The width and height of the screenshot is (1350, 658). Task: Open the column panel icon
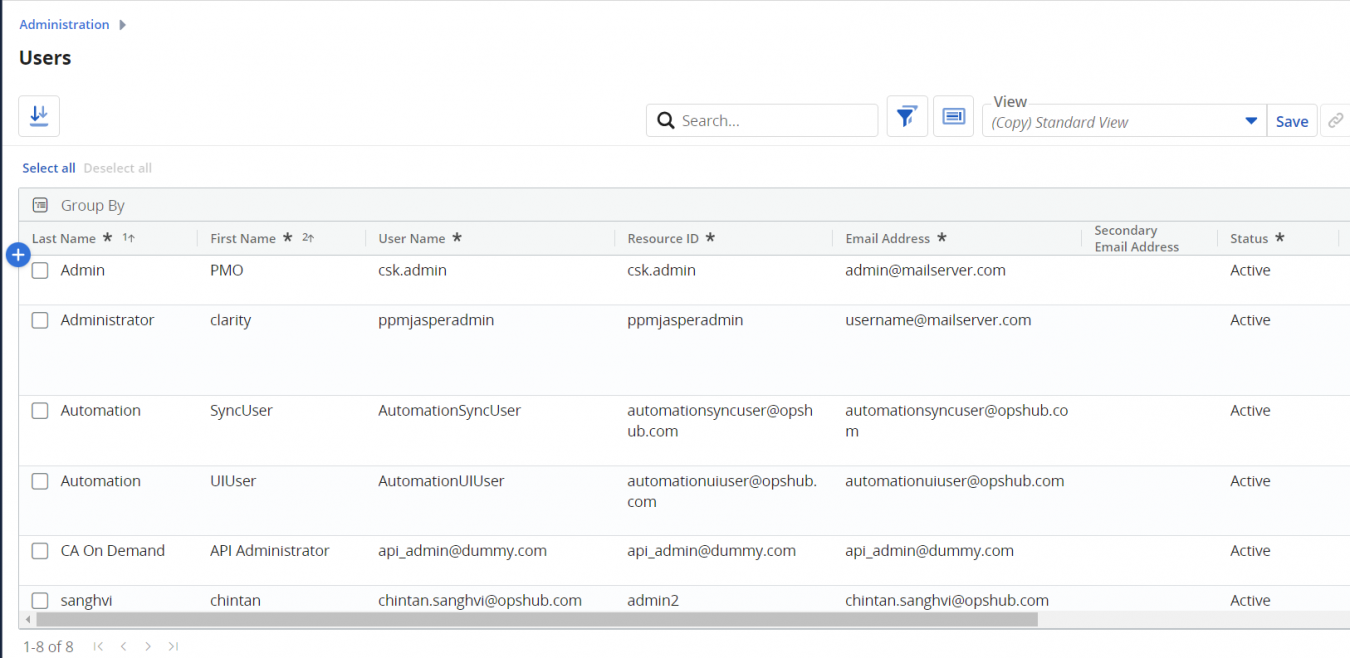(953, 117)
